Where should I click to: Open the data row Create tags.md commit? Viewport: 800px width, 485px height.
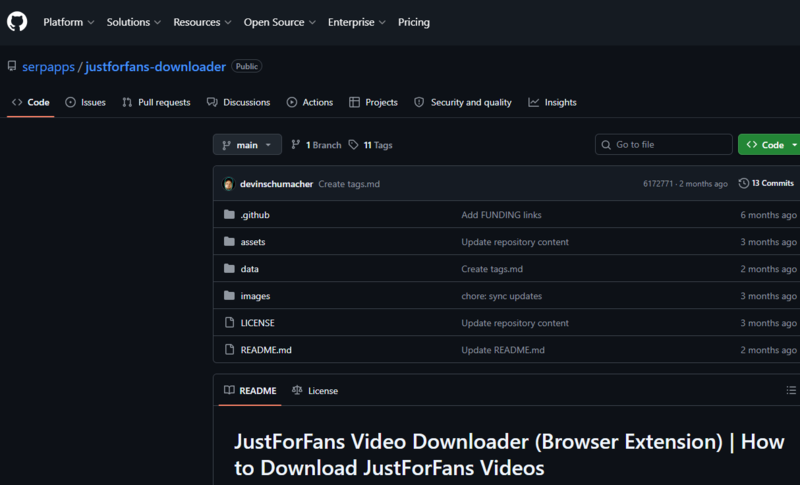(x=492, y=269)
